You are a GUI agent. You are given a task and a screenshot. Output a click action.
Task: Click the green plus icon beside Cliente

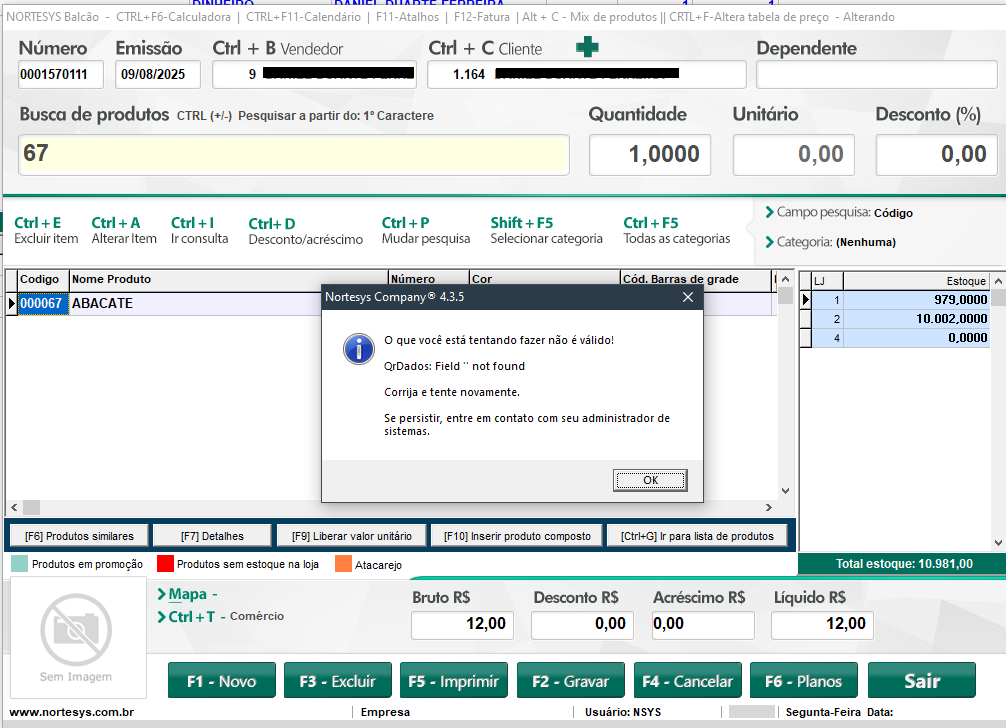click(588, 47)
